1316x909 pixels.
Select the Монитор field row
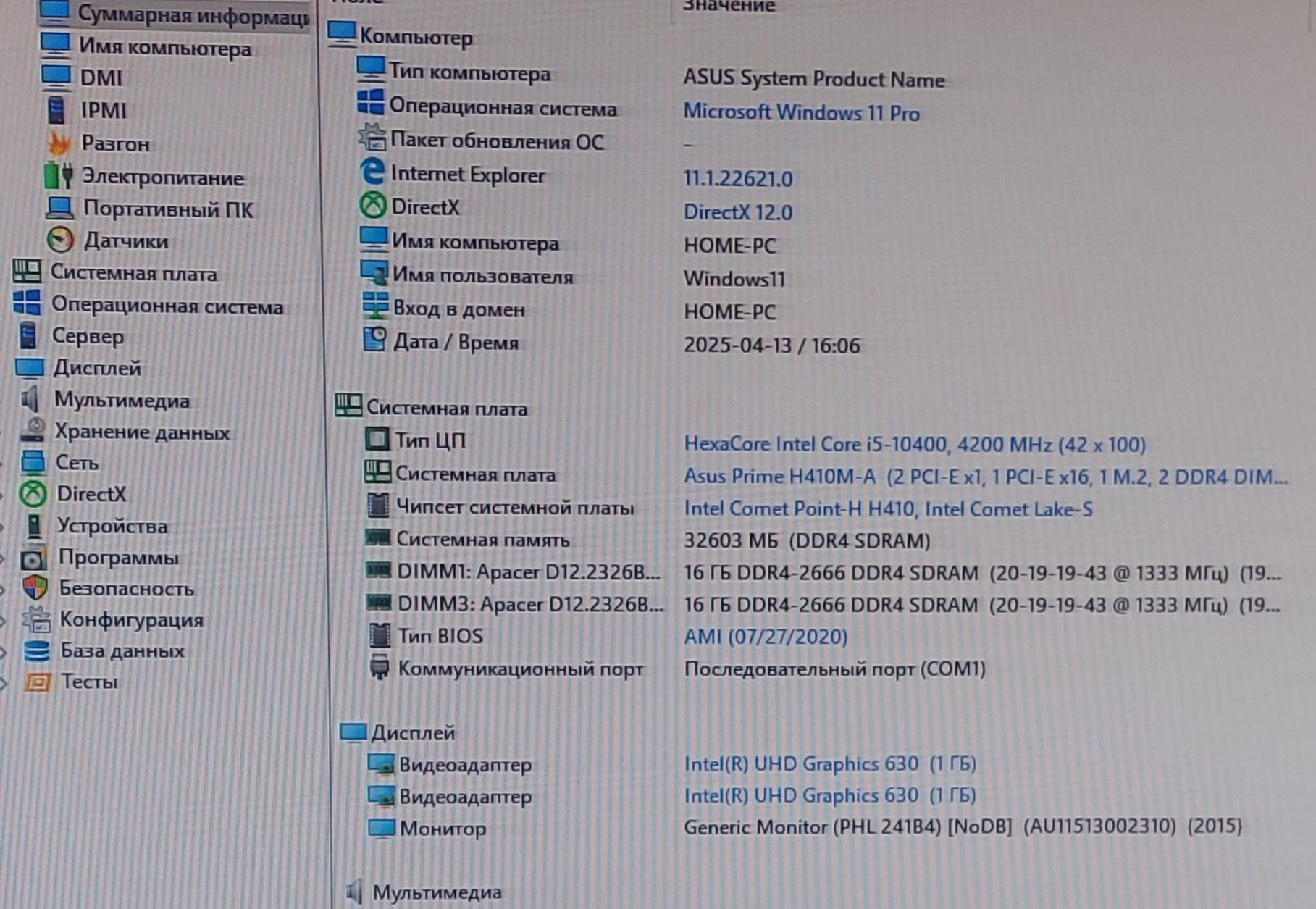426,828
